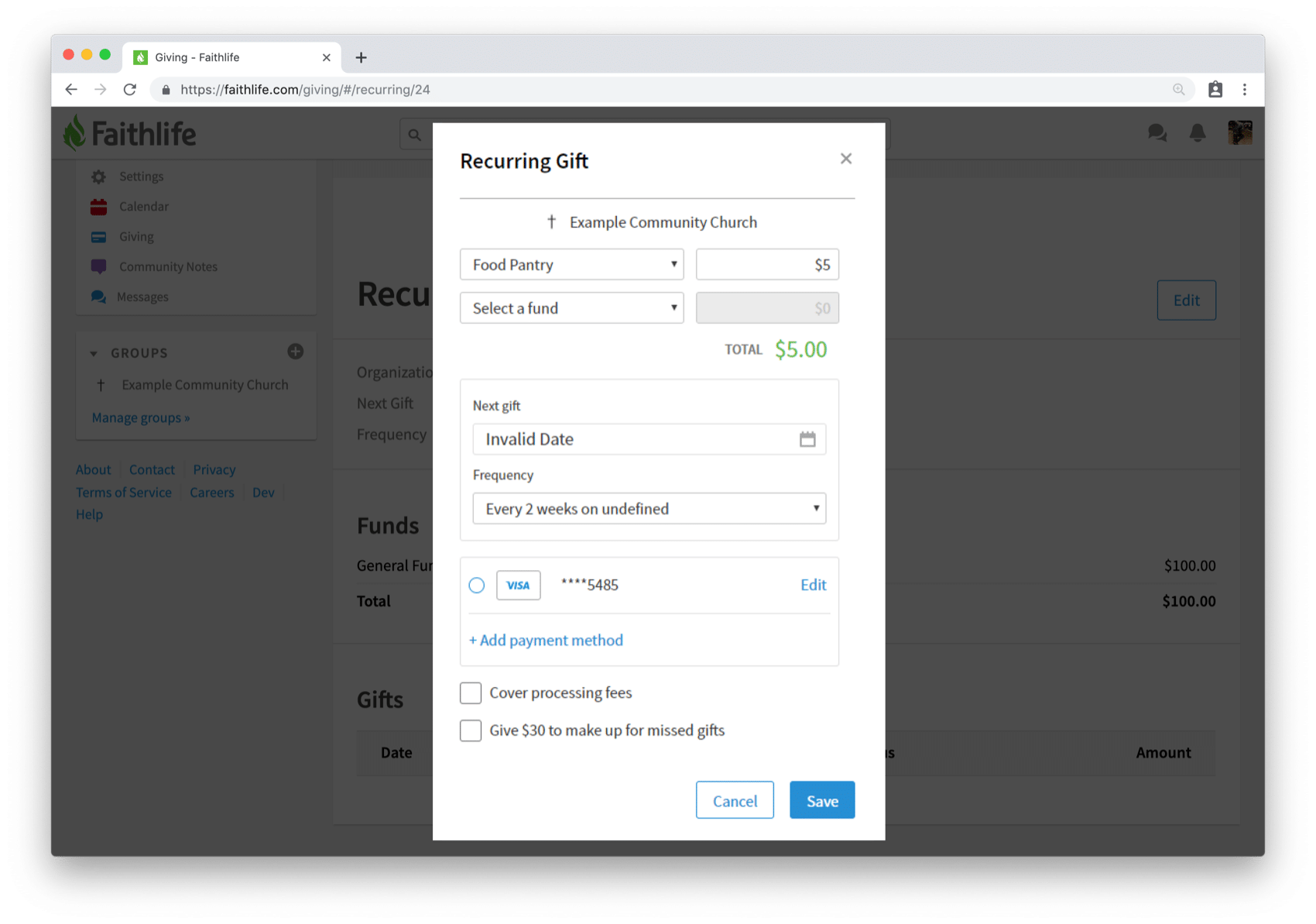Click the site lock icon
The image size is (1316, 924).
pos(166,90)
